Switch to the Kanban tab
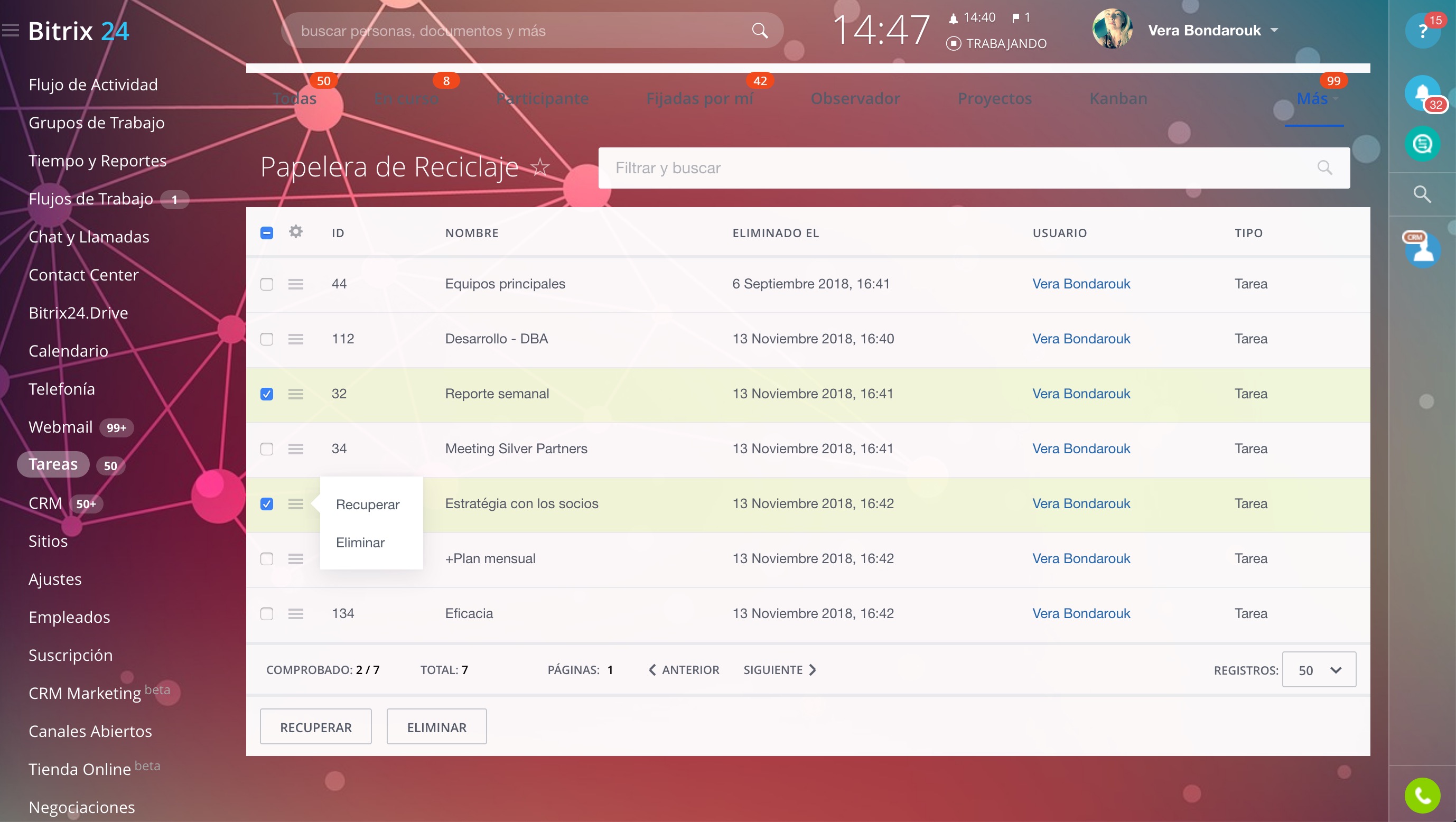1456x822 pixels. 1117,99
